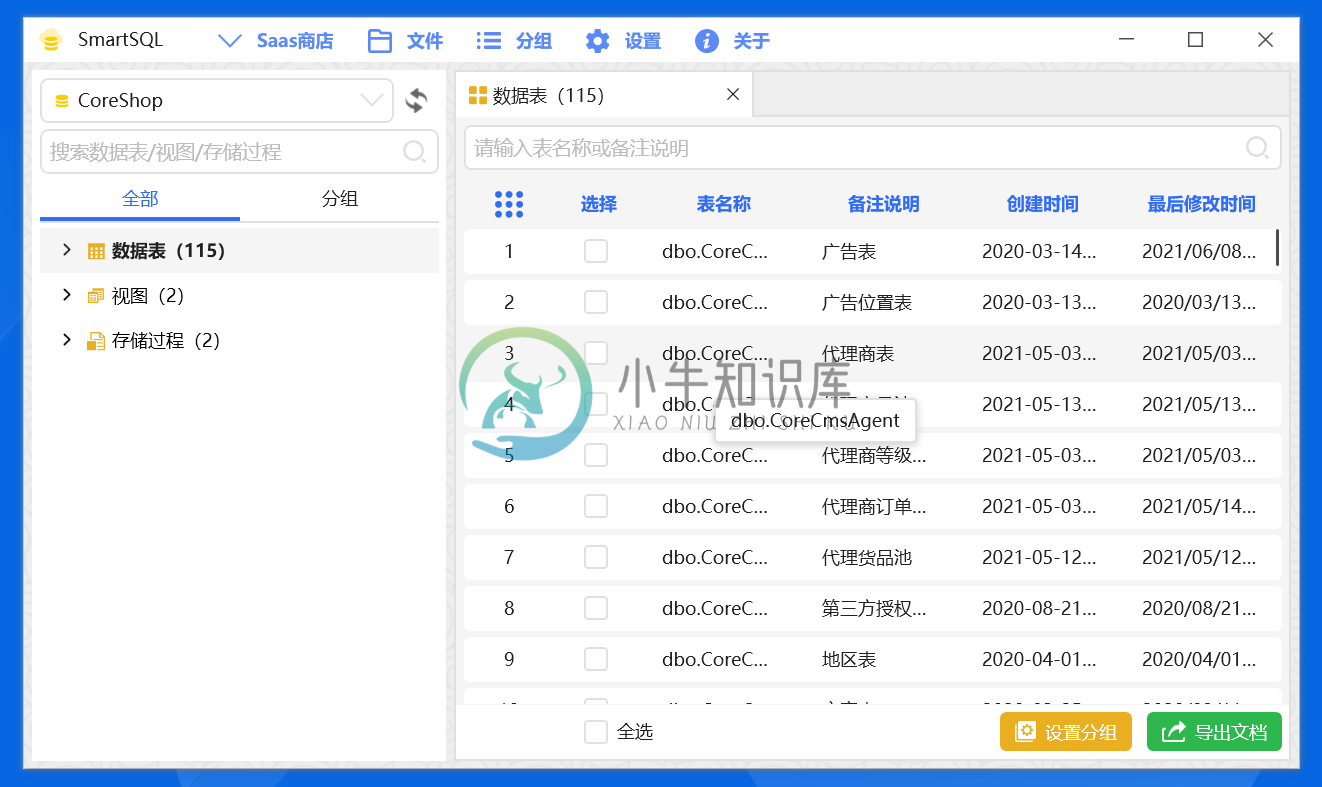Click the 2020-03-14 creation date cell
The width and height of the screenshot is (1322, 787).
tap(1039, 252)
